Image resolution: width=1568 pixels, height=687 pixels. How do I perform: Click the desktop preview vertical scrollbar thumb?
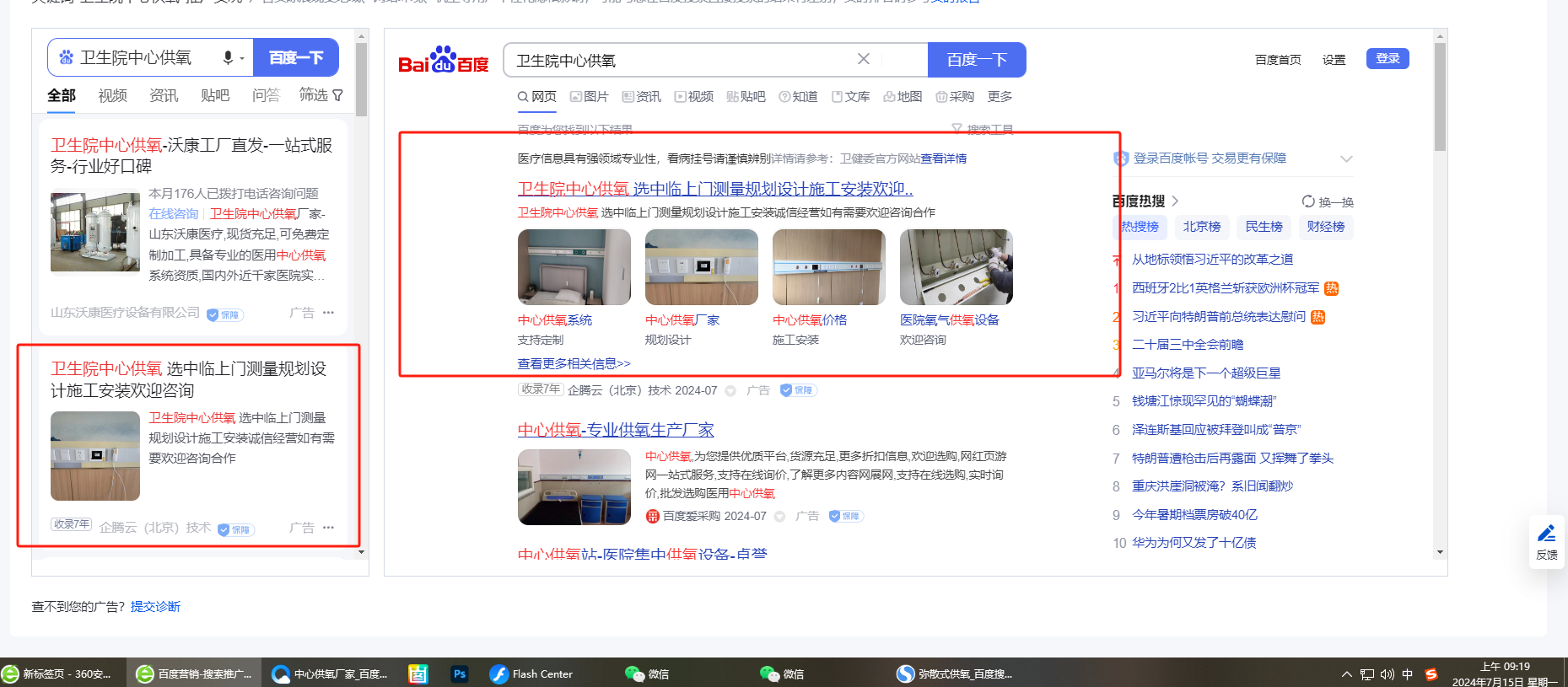coord(1440,97)
